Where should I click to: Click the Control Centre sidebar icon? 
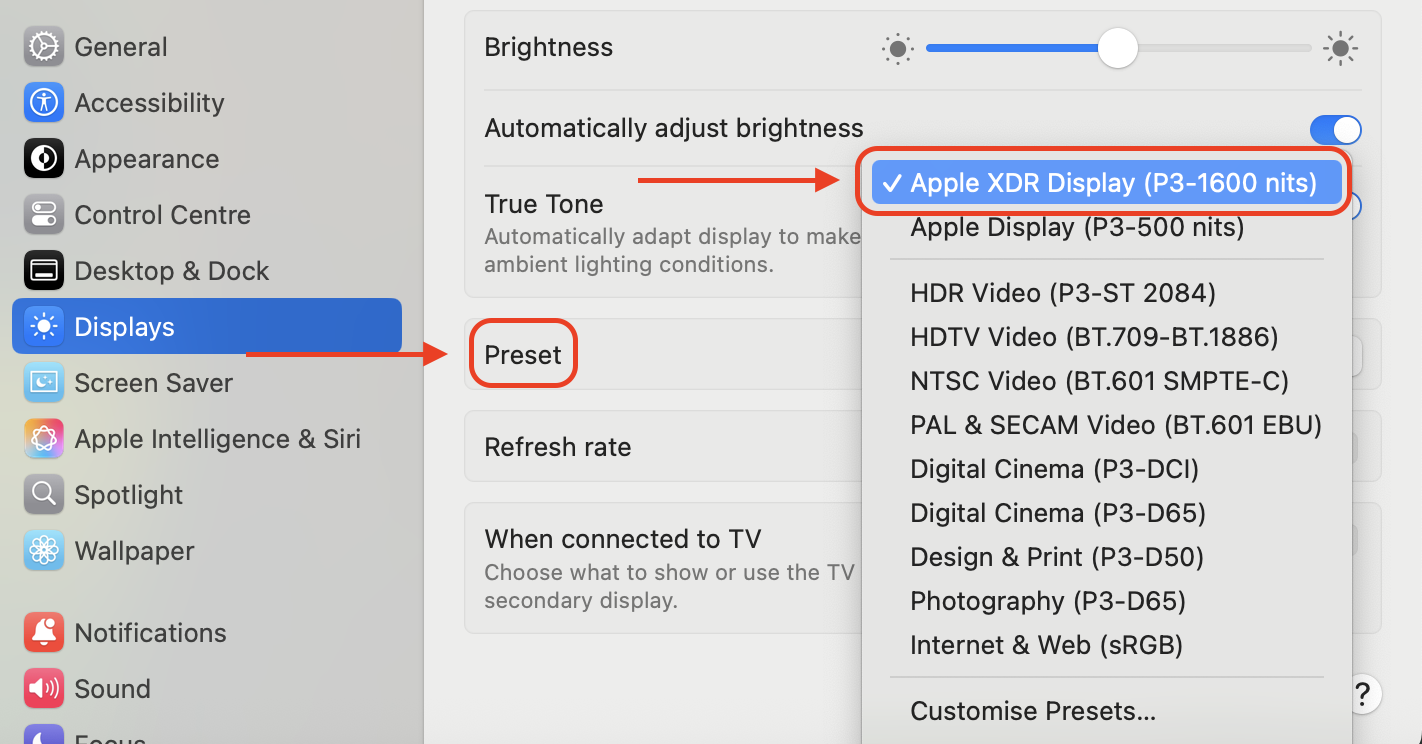(x=162, y=214)
